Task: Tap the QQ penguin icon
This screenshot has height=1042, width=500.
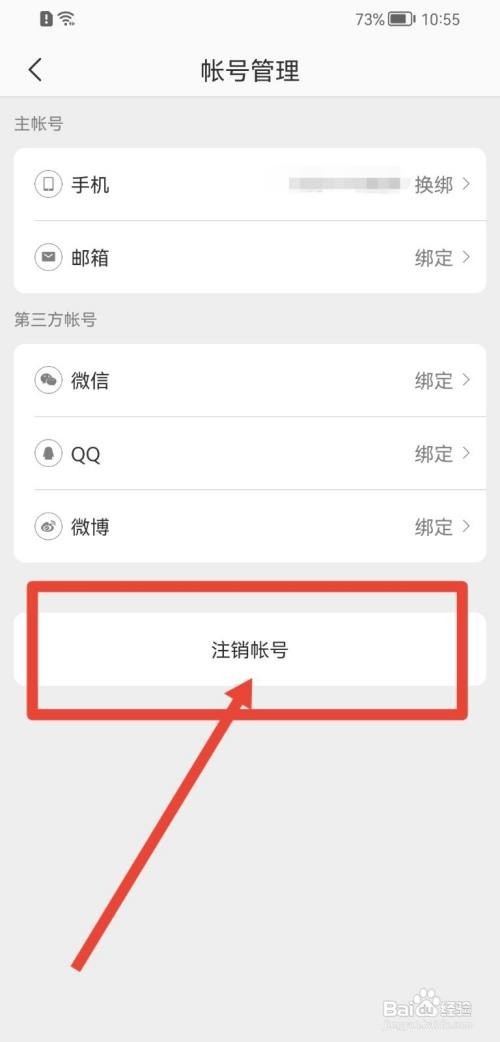Action: tap(49, 453)
